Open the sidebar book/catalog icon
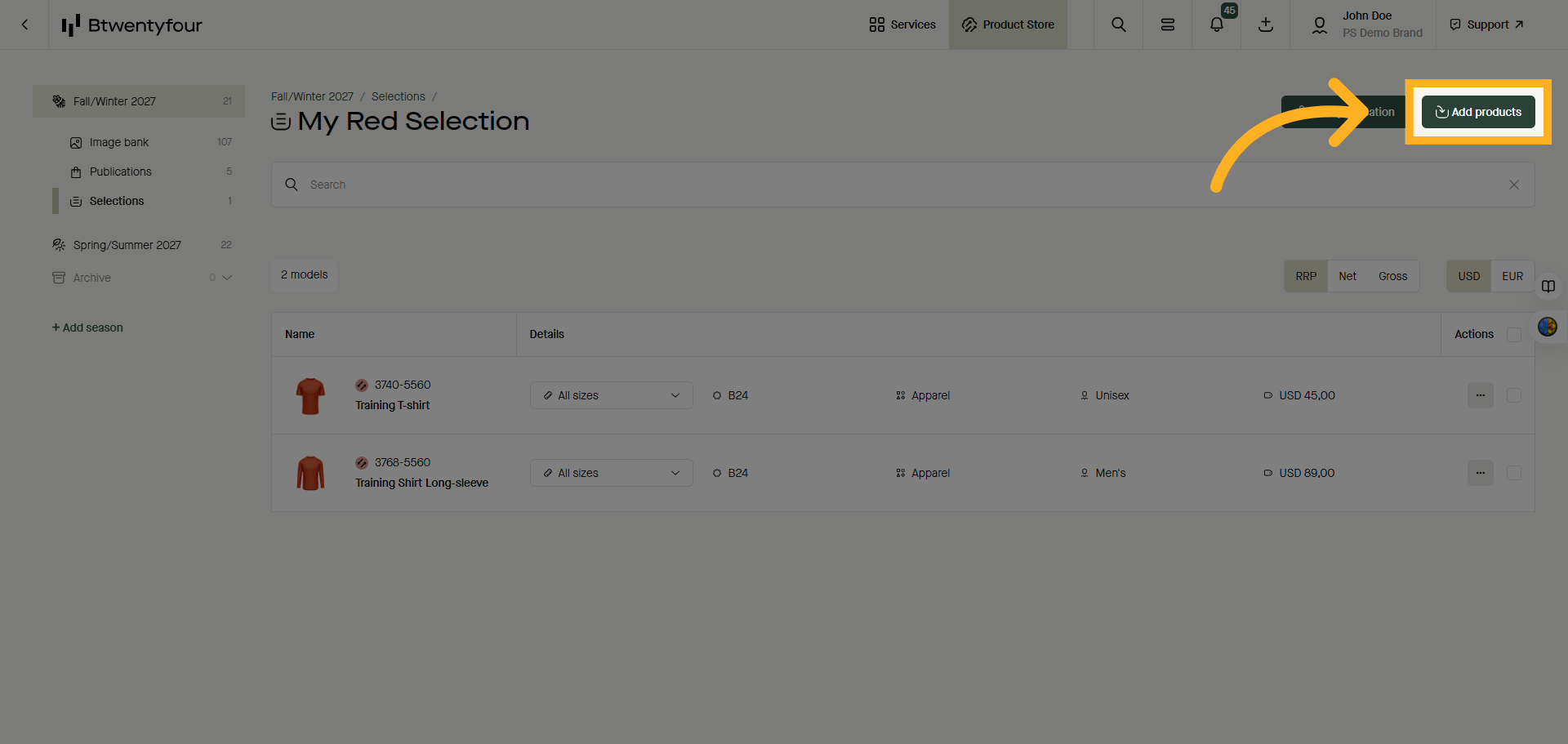The width and height of the screenshot is (1568, 744). (1548, 287)
